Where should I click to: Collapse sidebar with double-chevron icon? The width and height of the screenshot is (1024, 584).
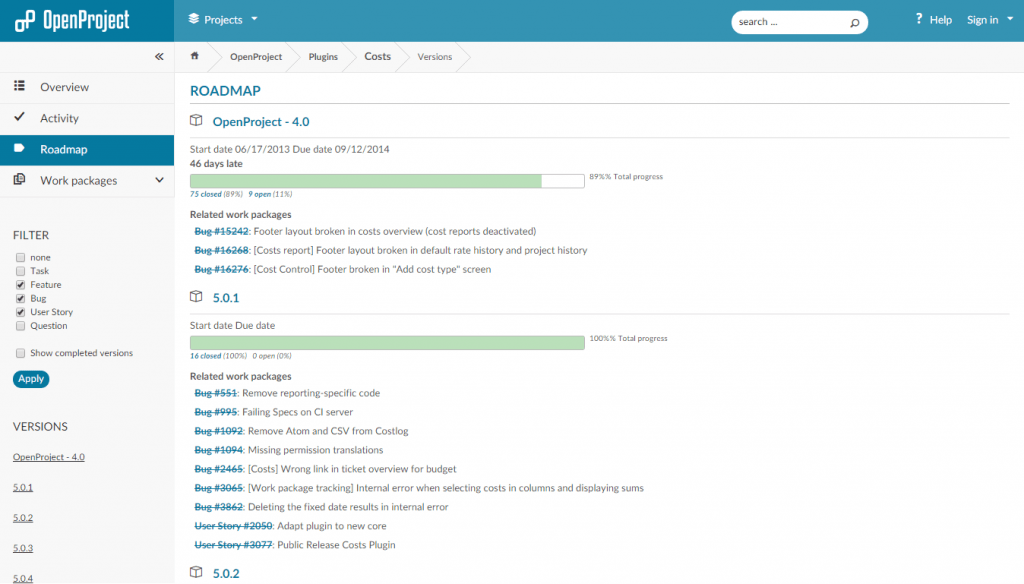click(159, 57)
